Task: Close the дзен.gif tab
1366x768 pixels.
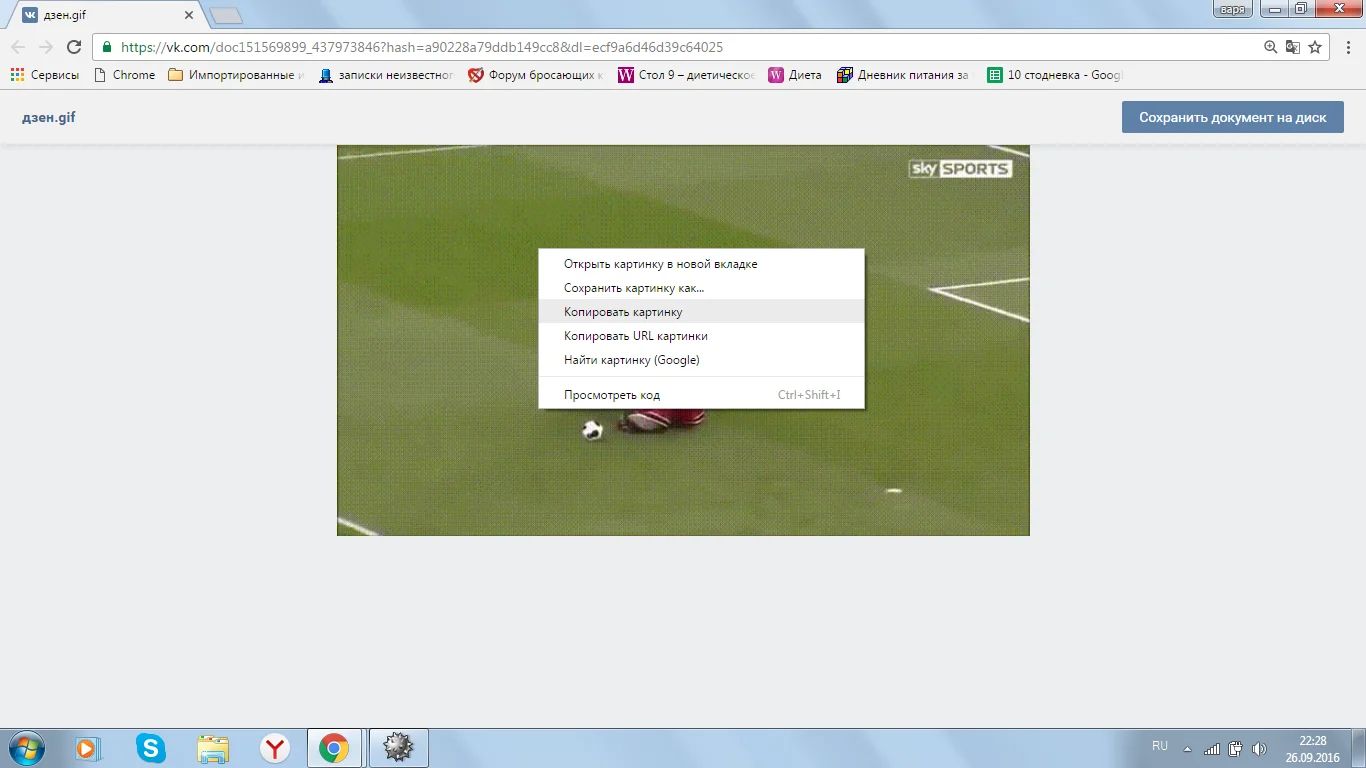Action: 189,15
